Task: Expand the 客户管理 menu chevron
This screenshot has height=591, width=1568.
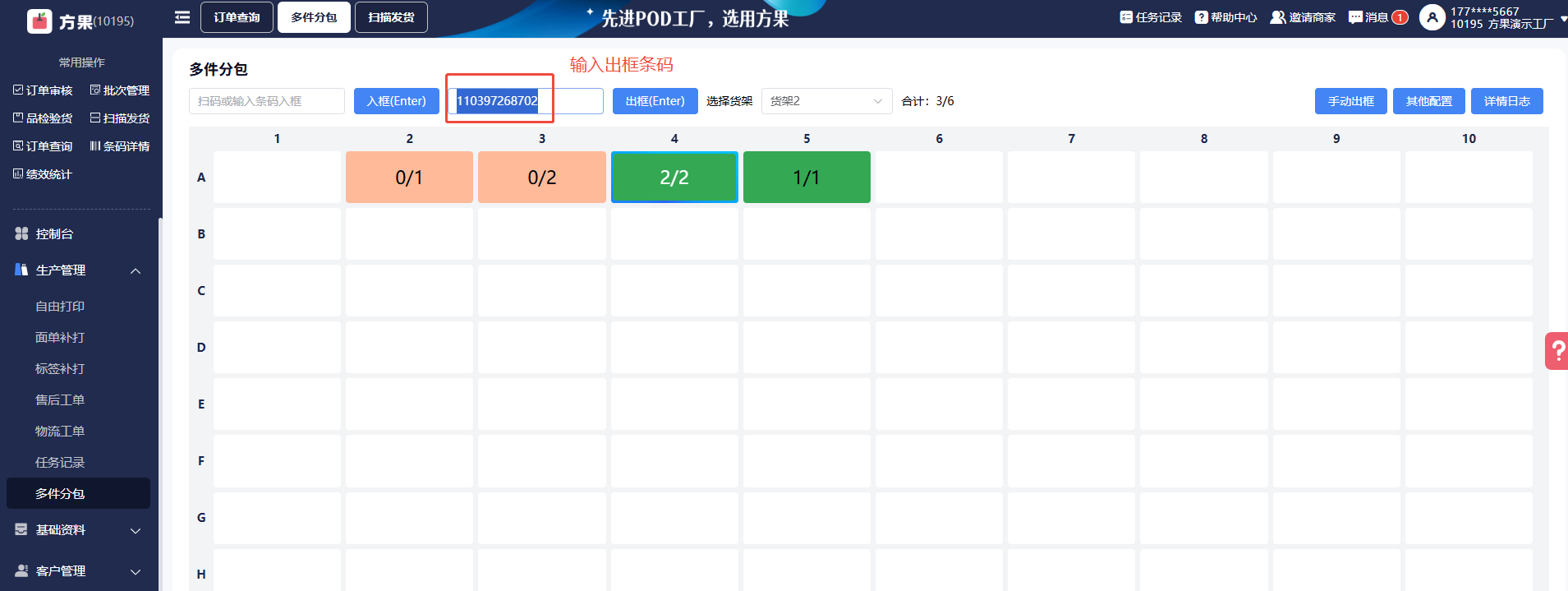Action: [x=136, y=572]
